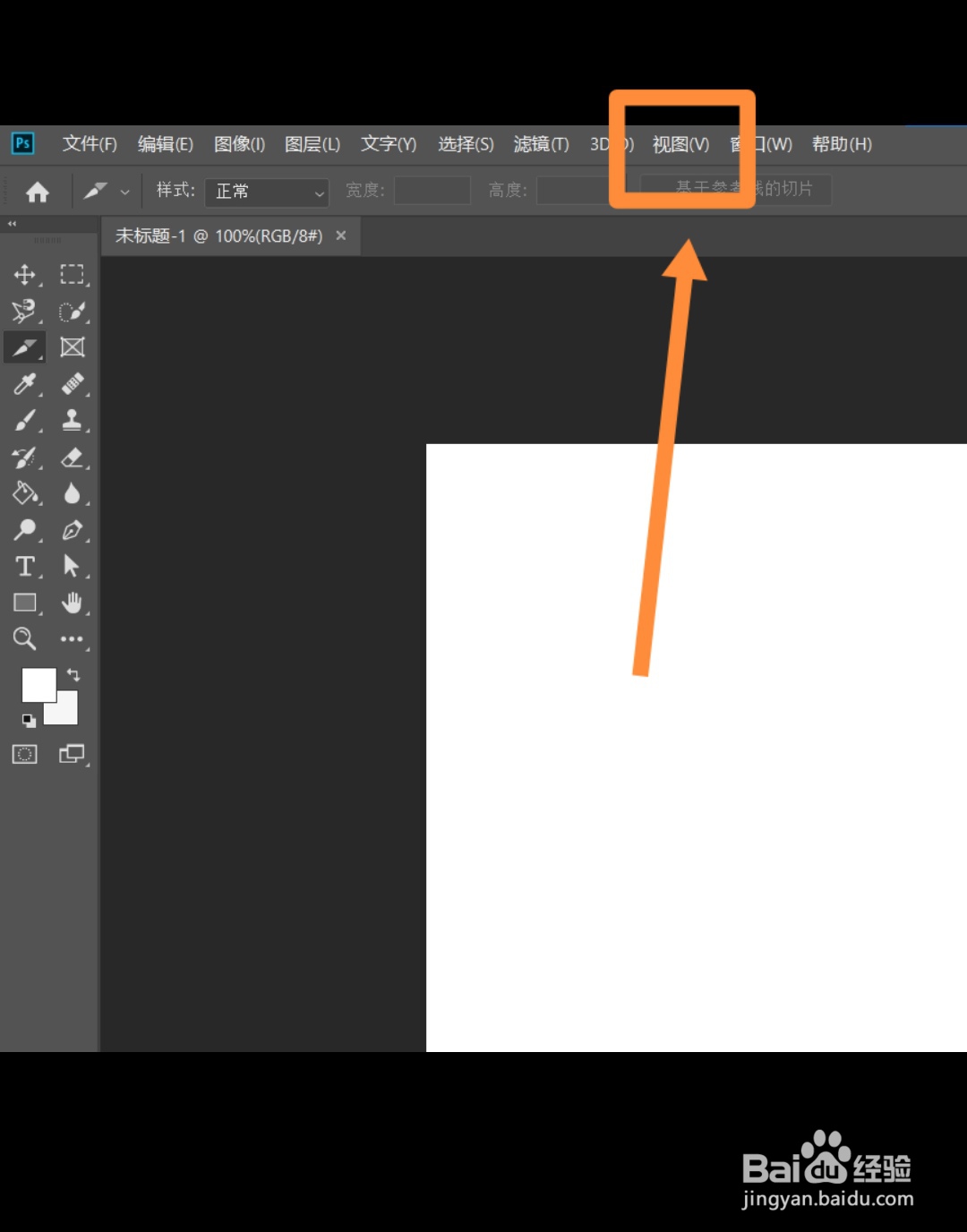This screenshot has width=967, height=1232.
Task: Select the Path Selection tool
Action: [x=73, y=567]
